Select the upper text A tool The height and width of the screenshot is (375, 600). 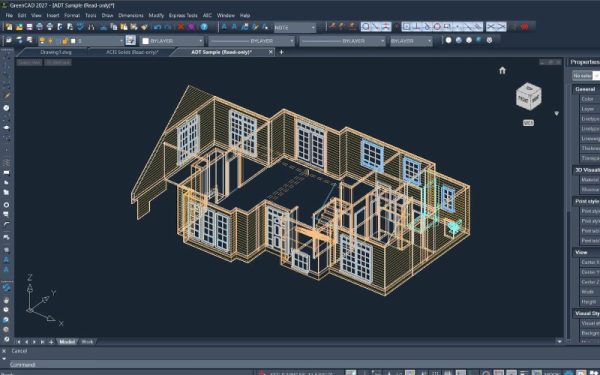pos(6,260)
